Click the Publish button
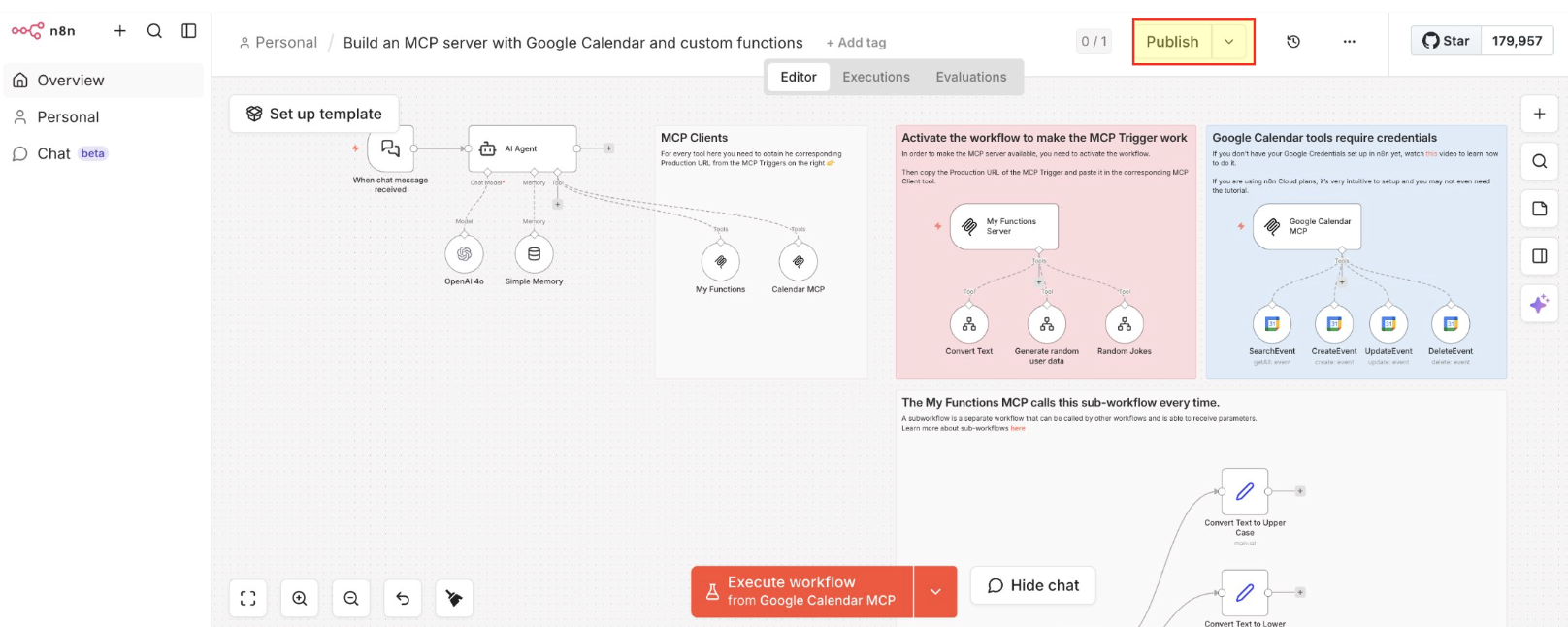 point(1172,42)
